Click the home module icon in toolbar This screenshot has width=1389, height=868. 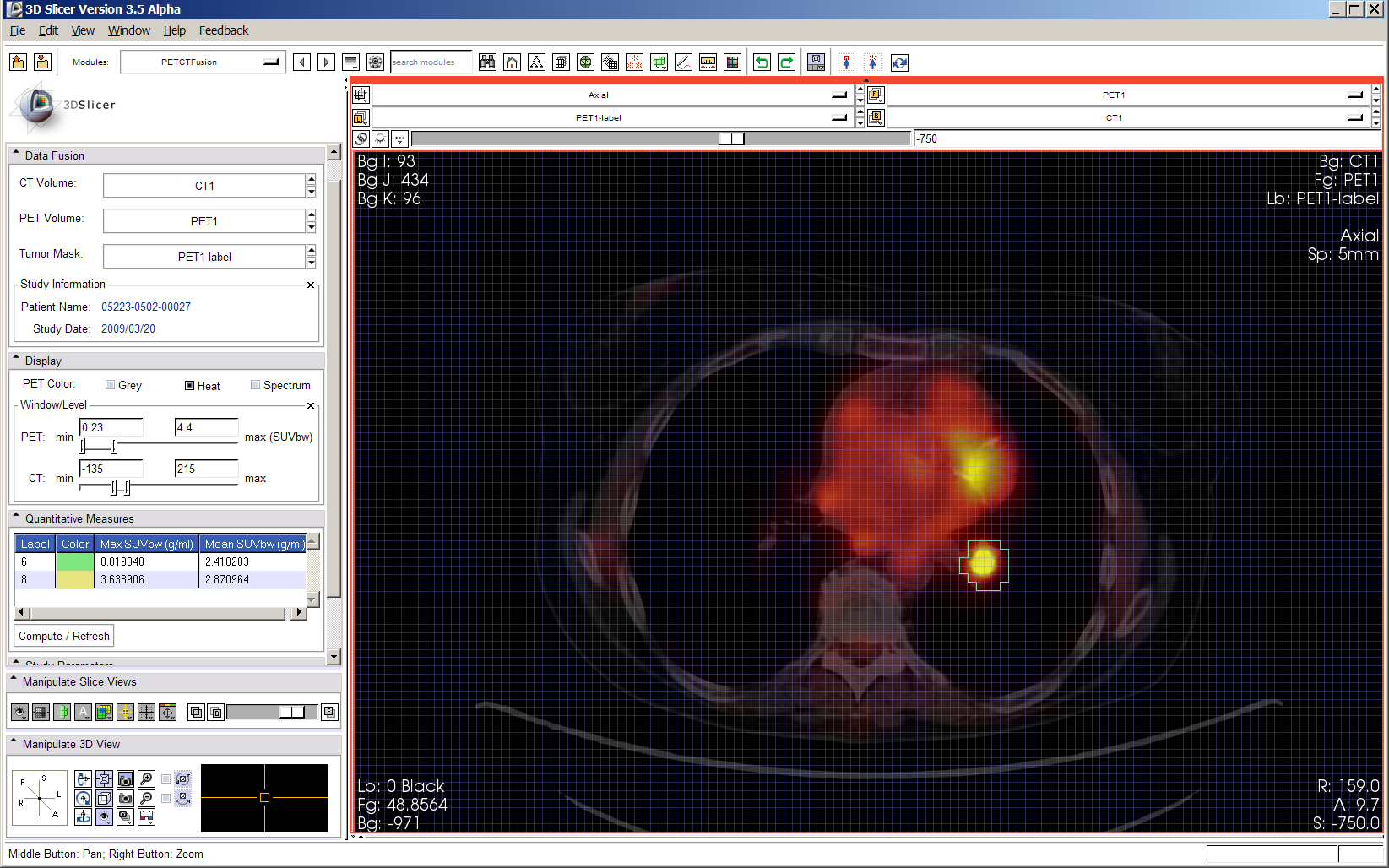(512, 62)
